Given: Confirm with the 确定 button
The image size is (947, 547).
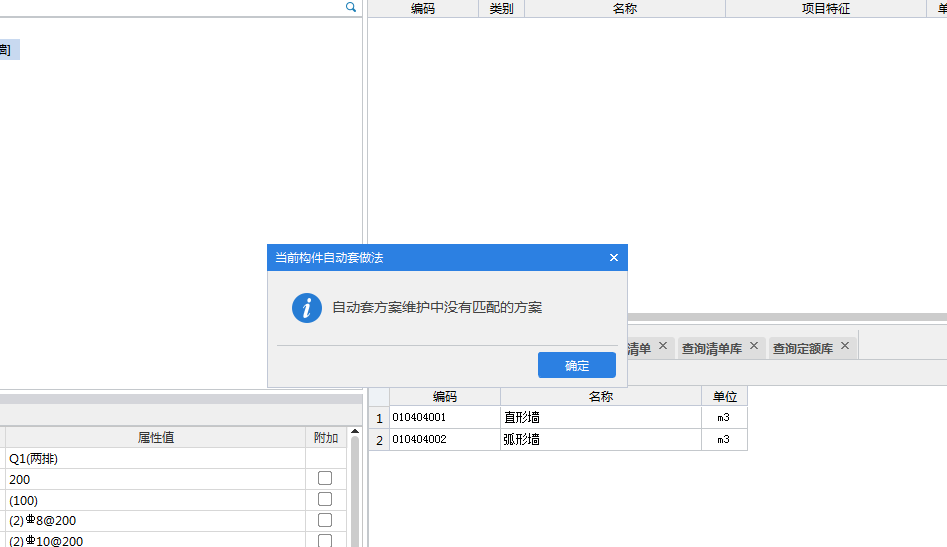Looking at the screenshot, I should (577, 365).
